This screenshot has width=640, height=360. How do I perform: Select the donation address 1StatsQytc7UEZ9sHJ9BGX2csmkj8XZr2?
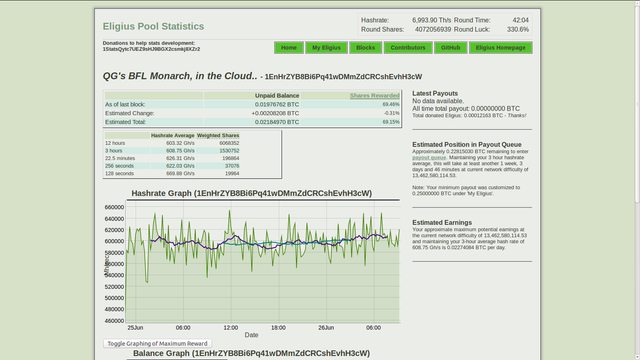click(x=151, y=49)
